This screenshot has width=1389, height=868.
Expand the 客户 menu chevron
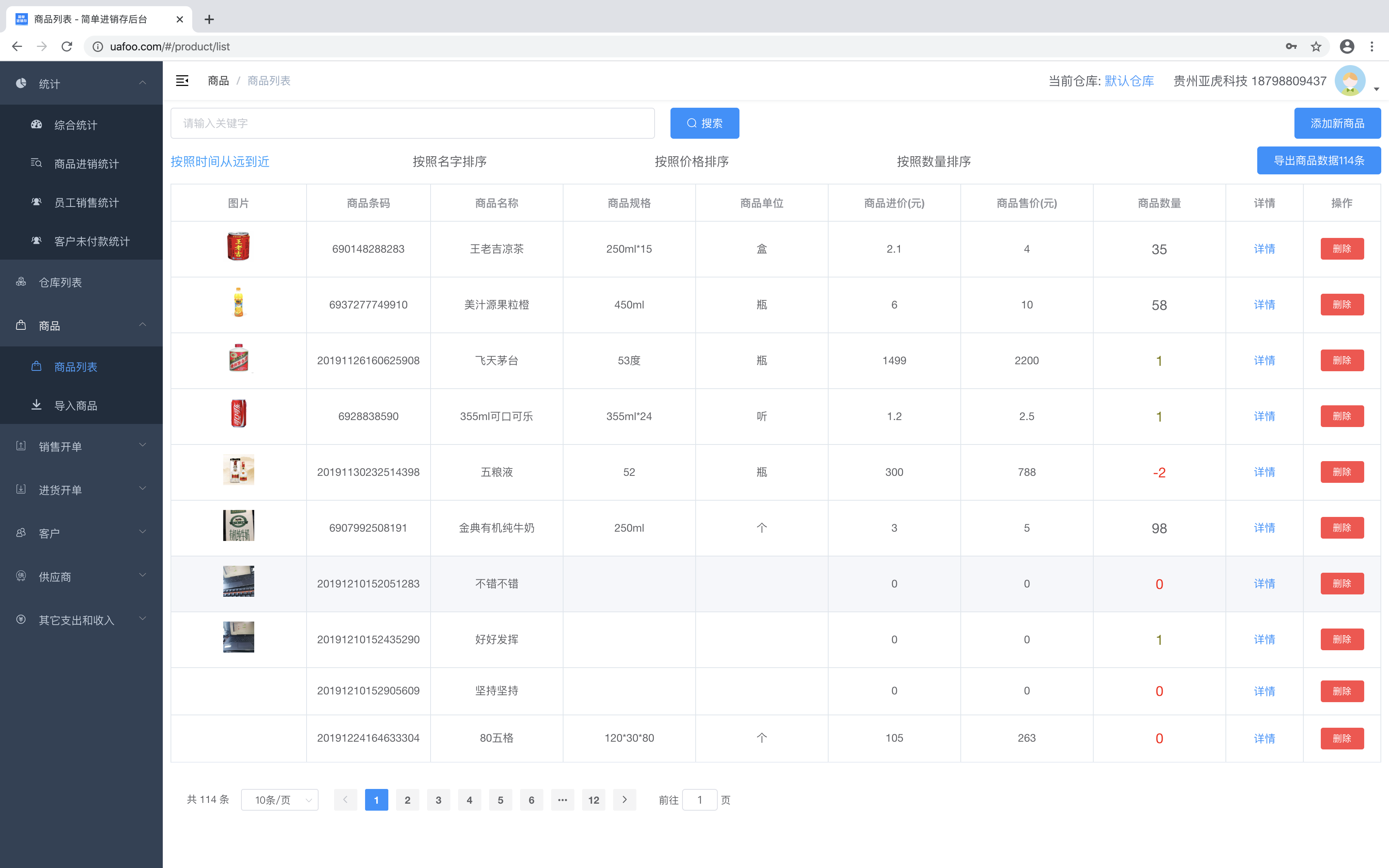coord(142,532)
